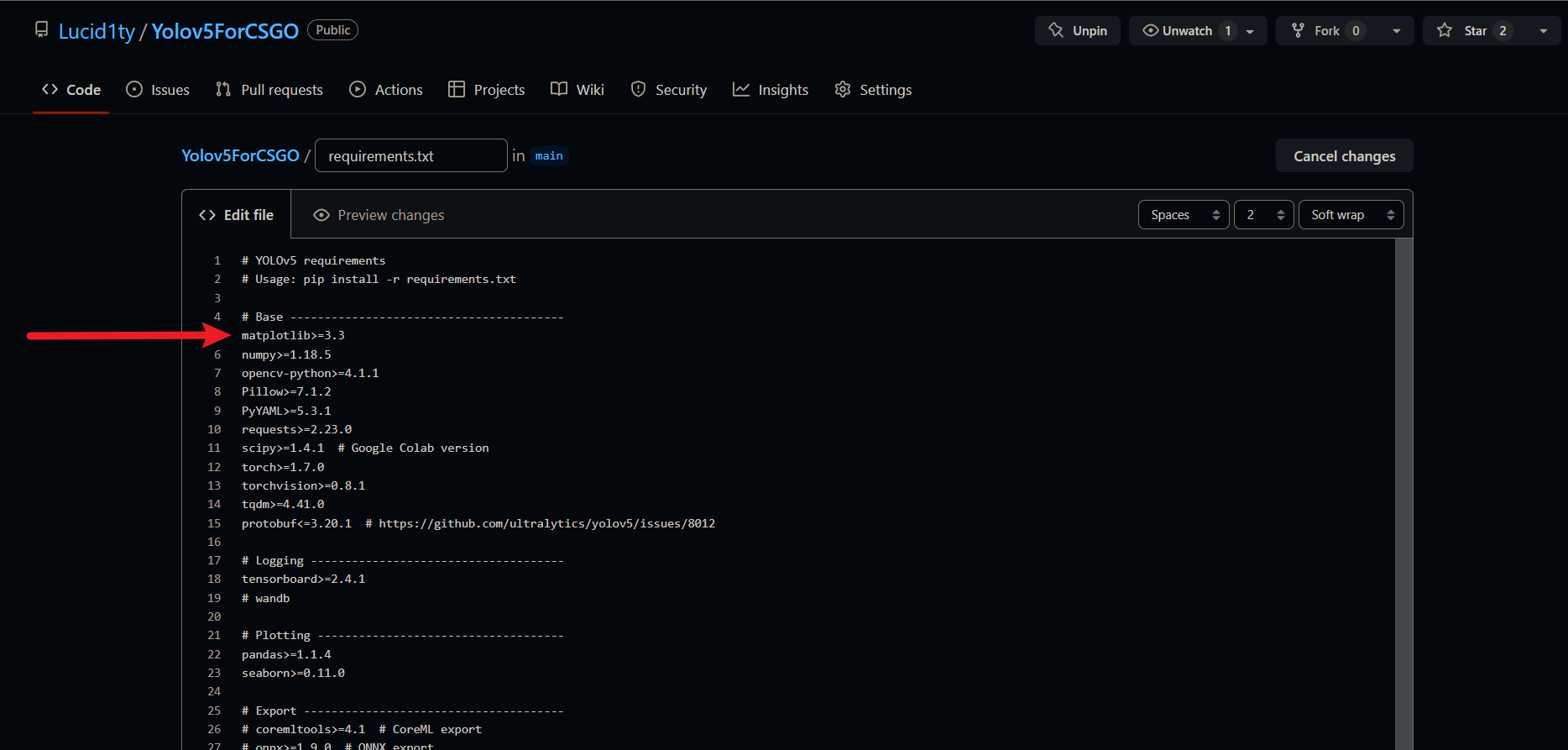Click the eye icon in Unwatch button

pos(1150,30)
